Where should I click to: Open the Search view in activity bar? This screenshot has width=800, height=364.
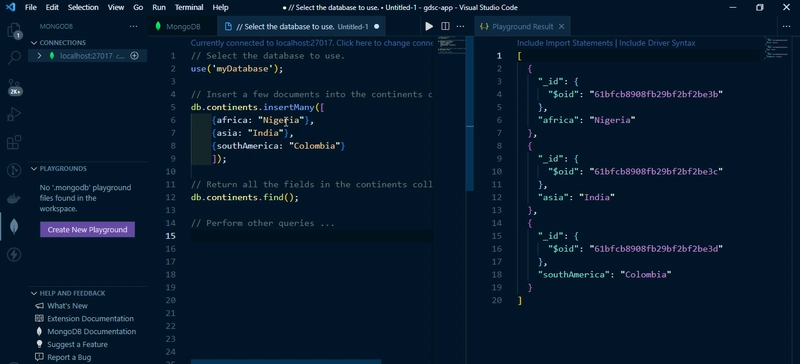coord(14,58)
